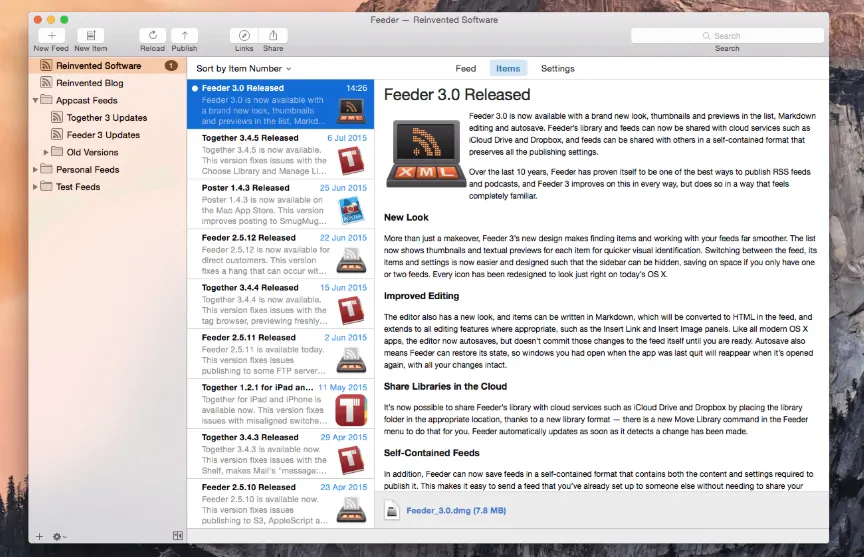Viewport: 864px width, 557px height.
Task: Click the 6 Jul 2015 date
Action: pyautogui.click(x=347, y=138)
